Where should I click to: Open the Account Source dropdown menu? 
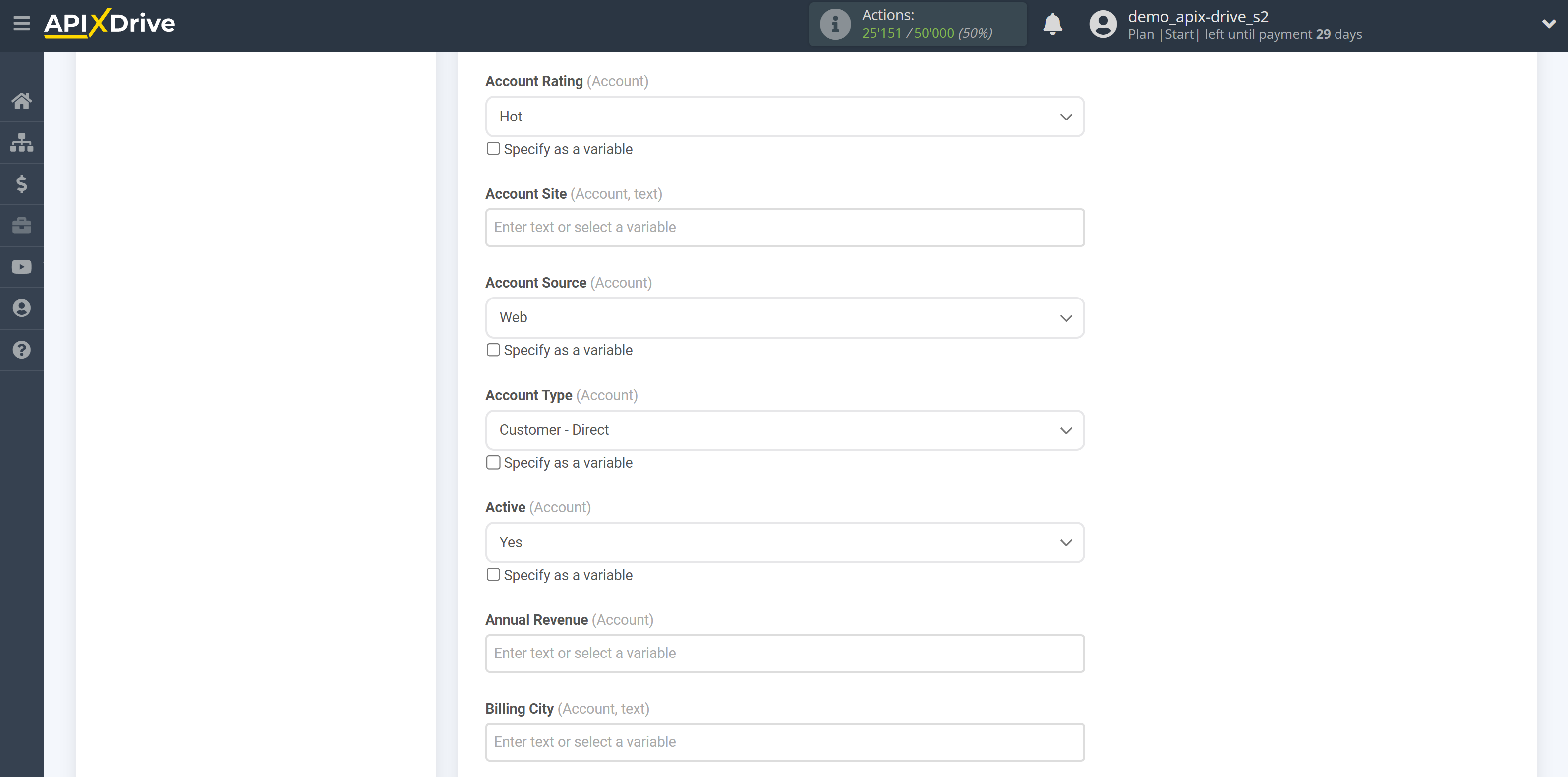click(x=785, y=317)
